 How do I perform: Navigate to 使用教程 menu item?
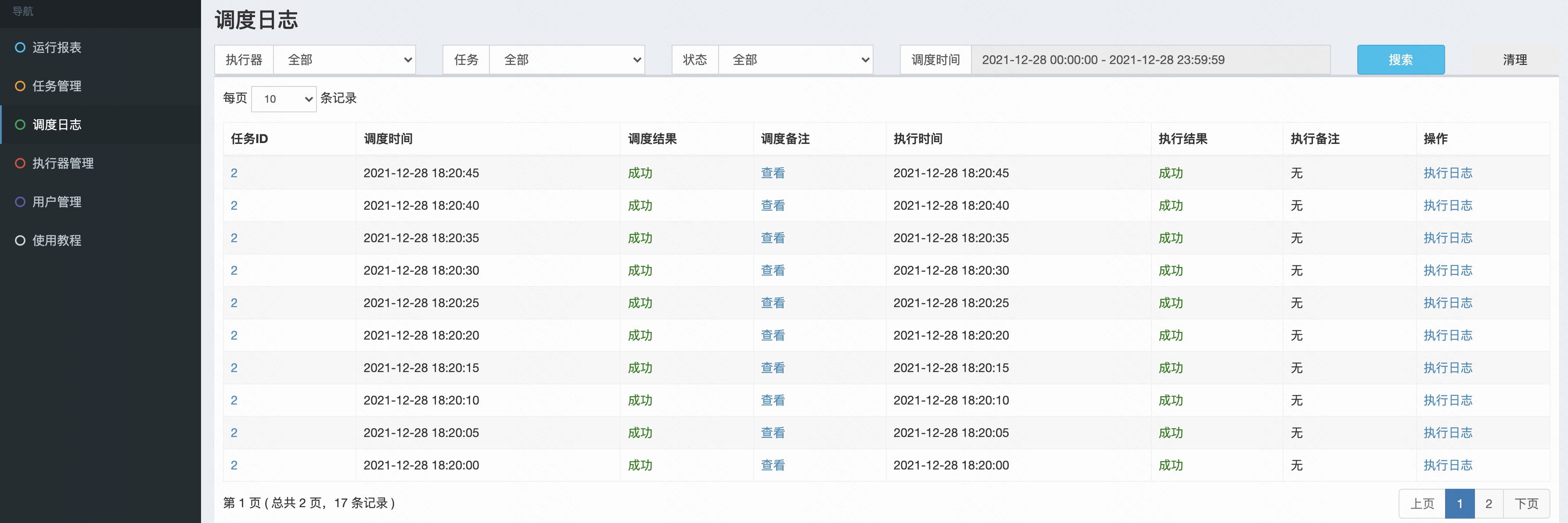(x=57, y=240)
